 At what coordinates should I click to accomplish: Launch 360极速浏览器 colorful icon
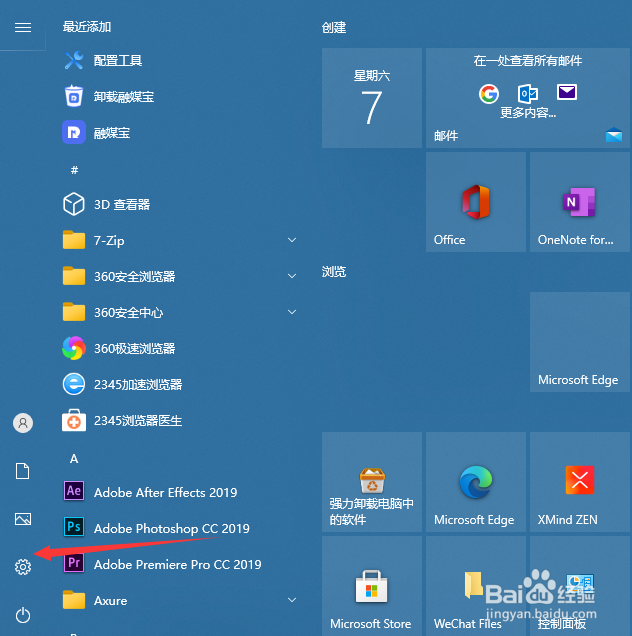coord(74,348)
